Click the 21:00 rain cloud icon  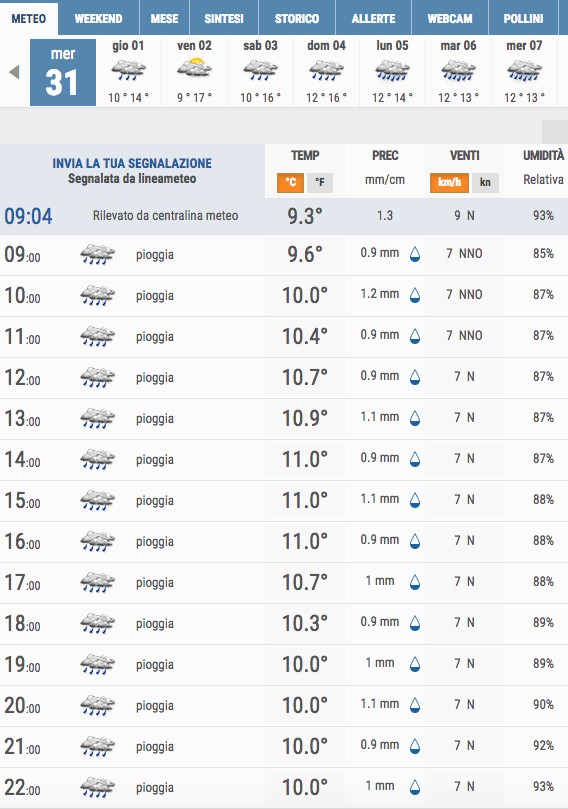point(98,747)
